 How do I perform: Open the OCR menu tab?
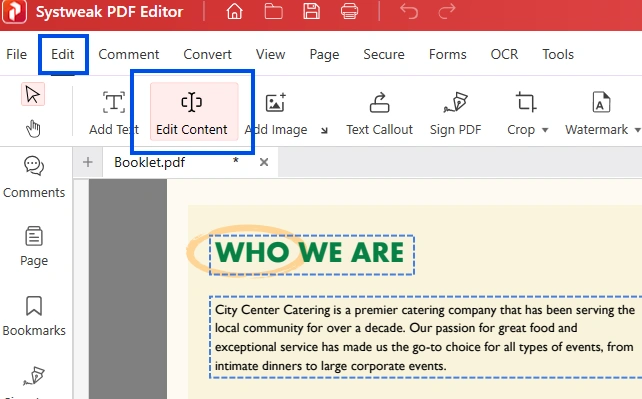click(504, 54)
